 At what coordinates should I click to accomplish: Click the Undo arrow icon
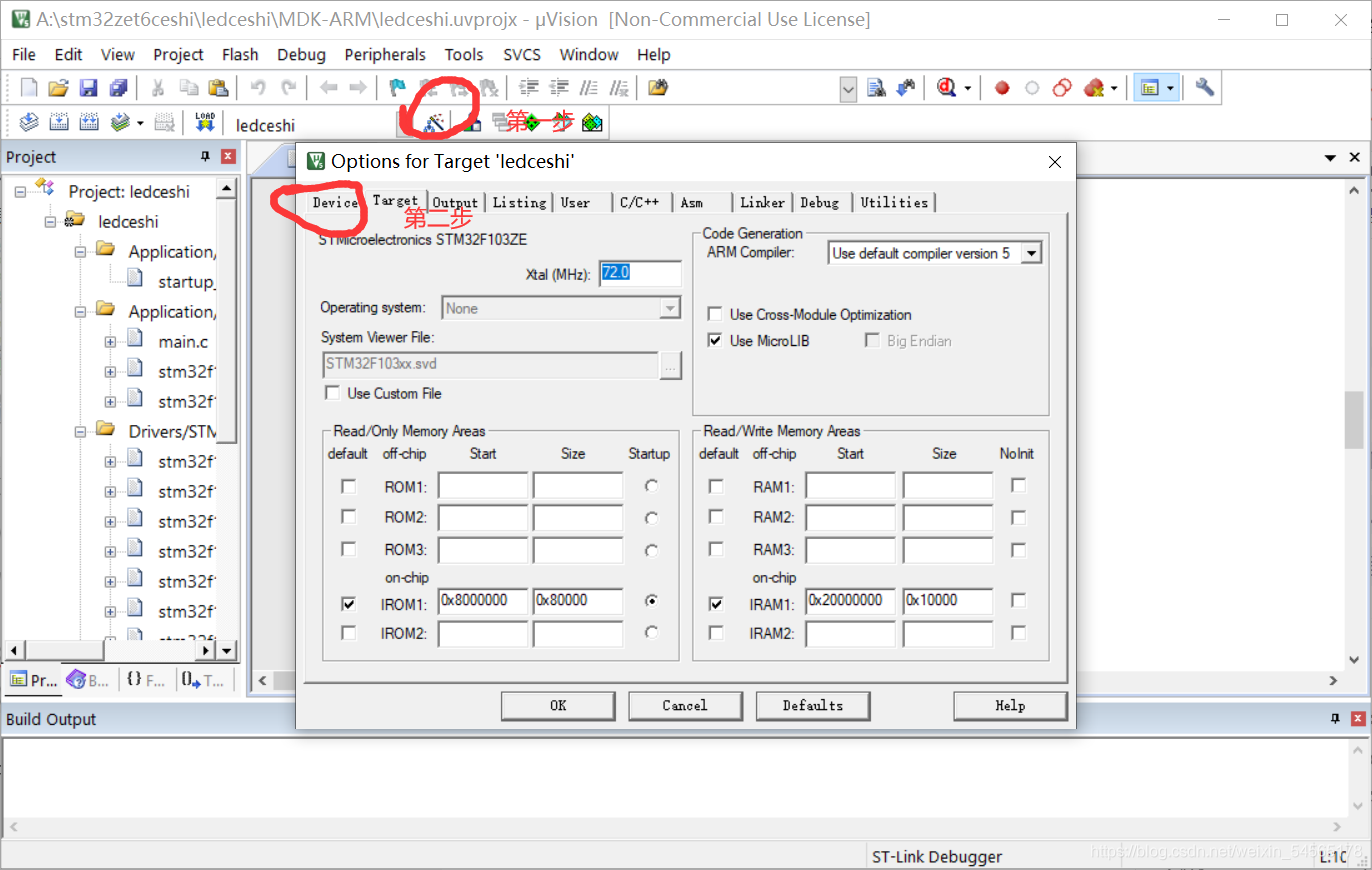258,88
